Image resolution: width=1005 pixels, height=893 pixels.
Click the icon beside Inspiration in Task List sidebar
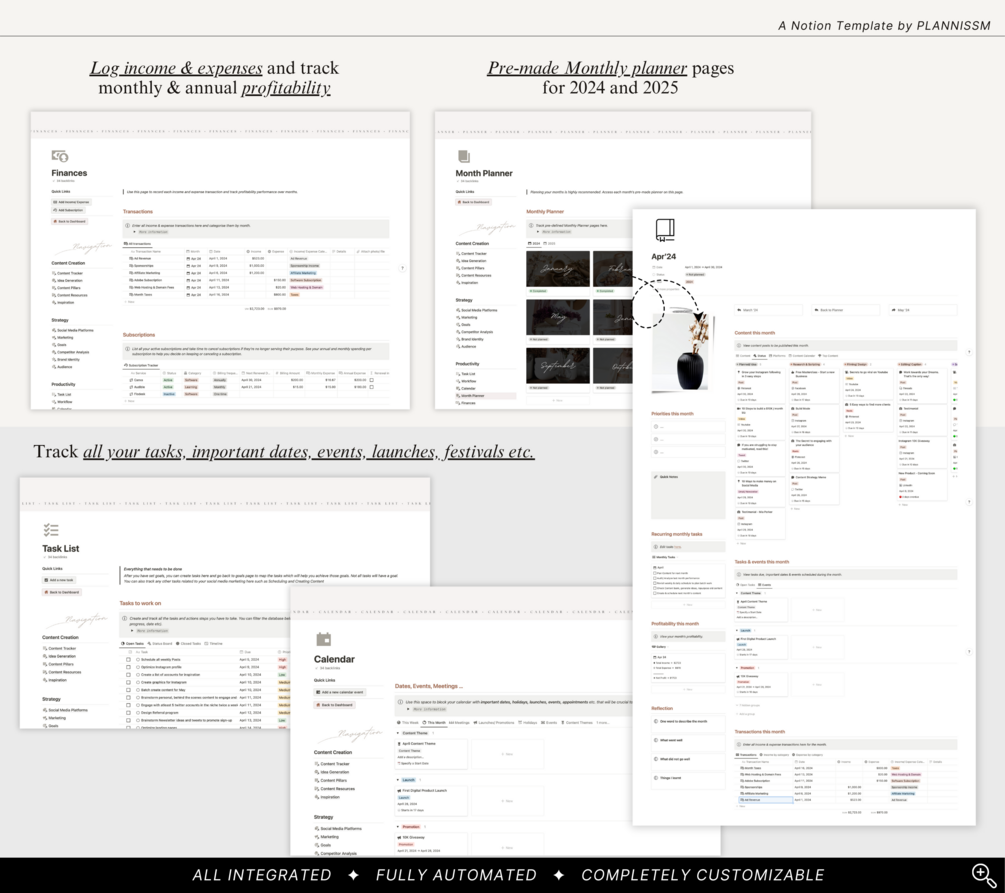(45, 680)
